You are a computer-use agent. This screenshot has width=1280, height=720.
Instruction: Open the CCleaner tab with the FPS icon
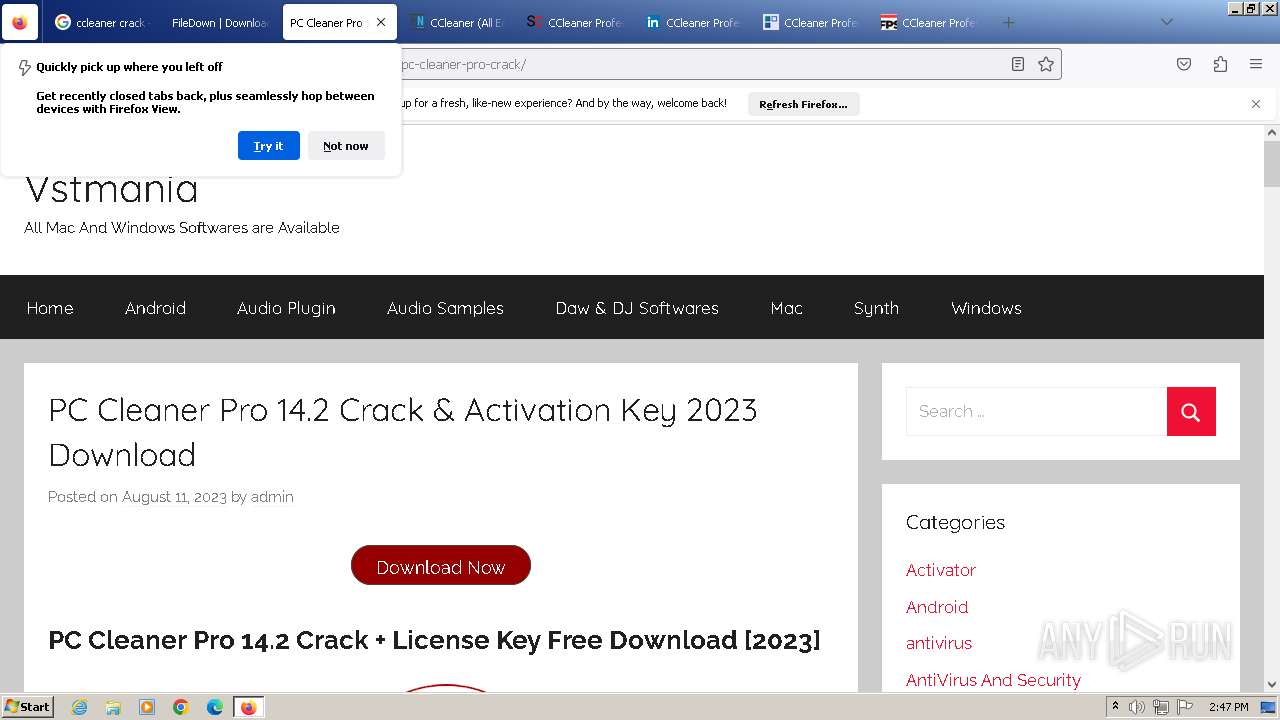point(929,22)
